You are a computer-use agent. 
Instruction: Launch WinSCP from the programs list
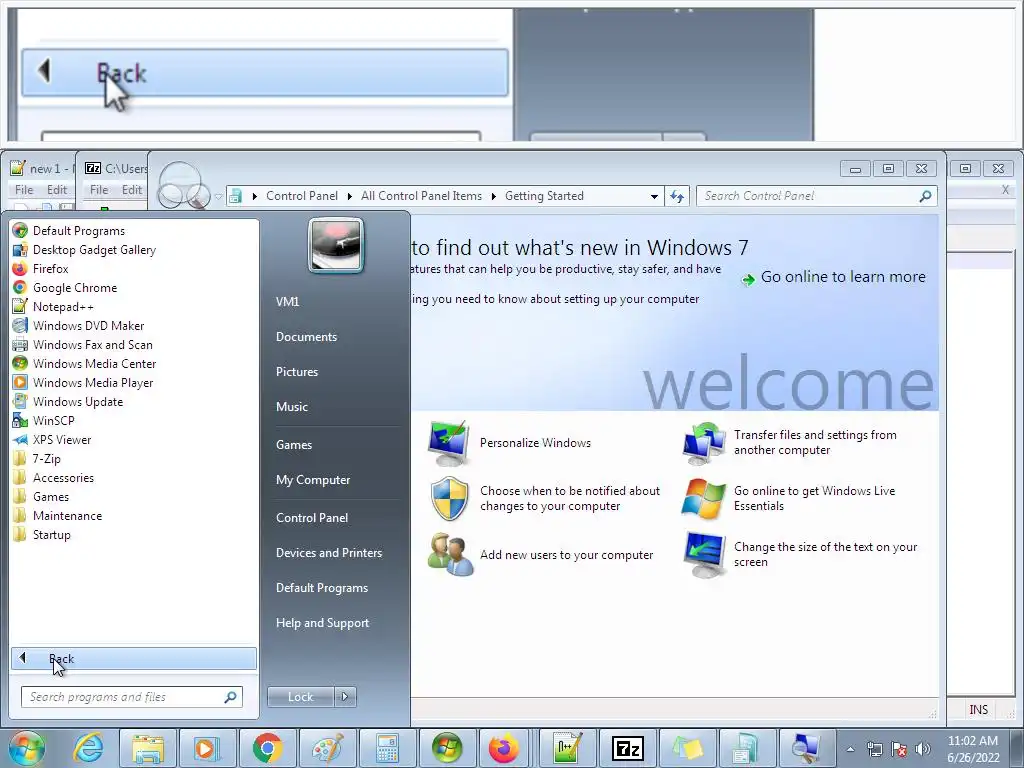point(54,420)
